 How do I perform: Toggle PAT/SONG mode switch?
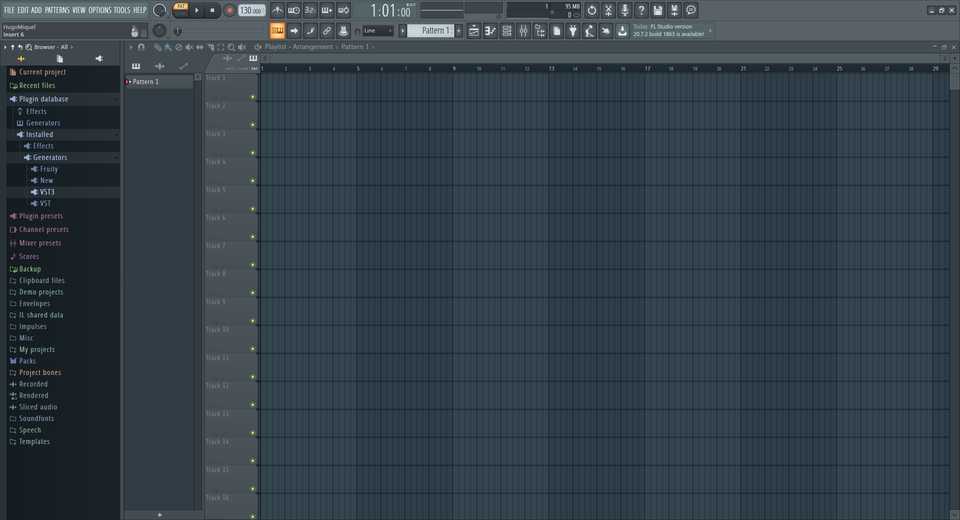tap(181, 10)
